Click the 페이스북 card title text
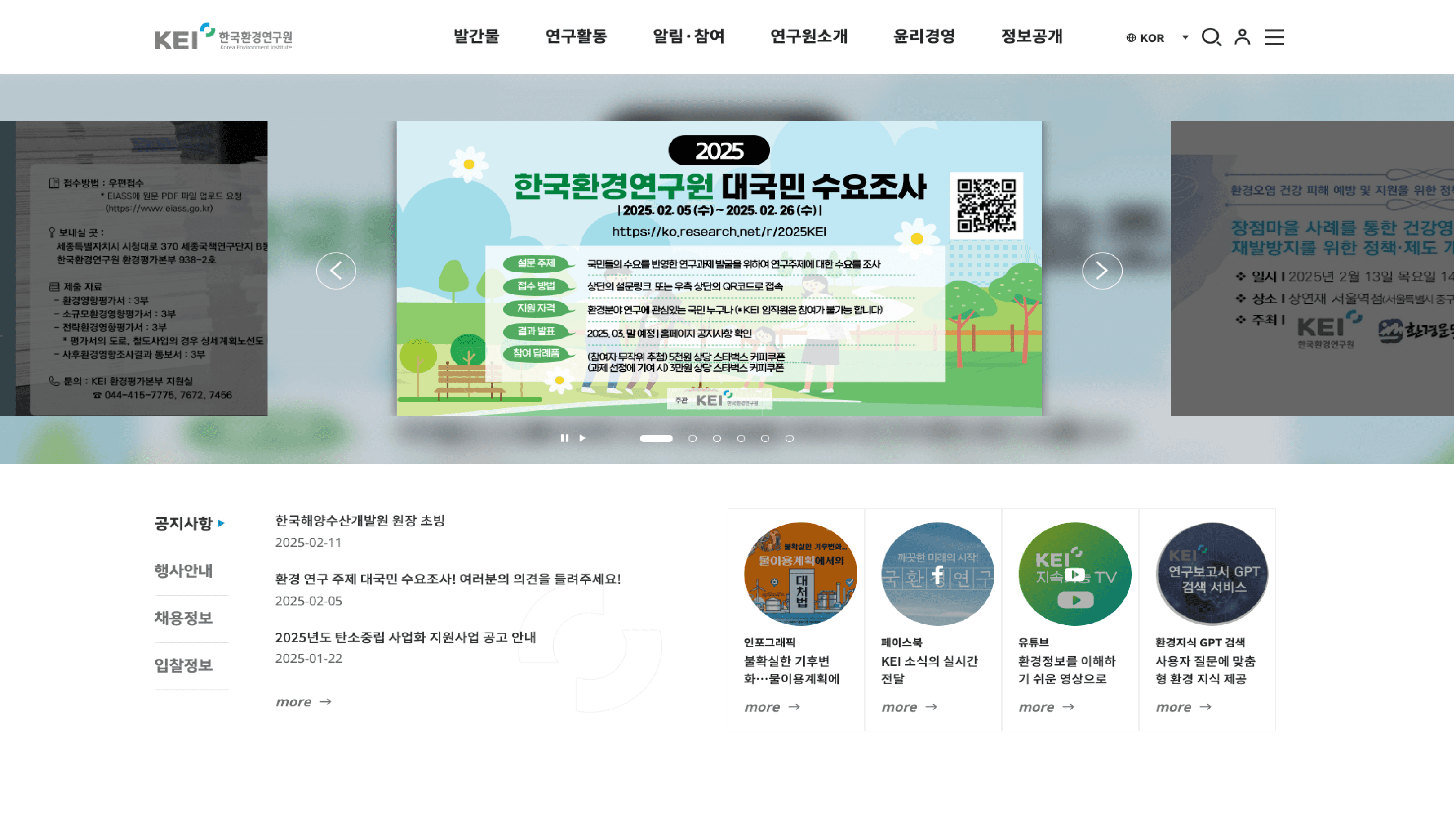This screenshot has height=820, width=1456. 901,643
